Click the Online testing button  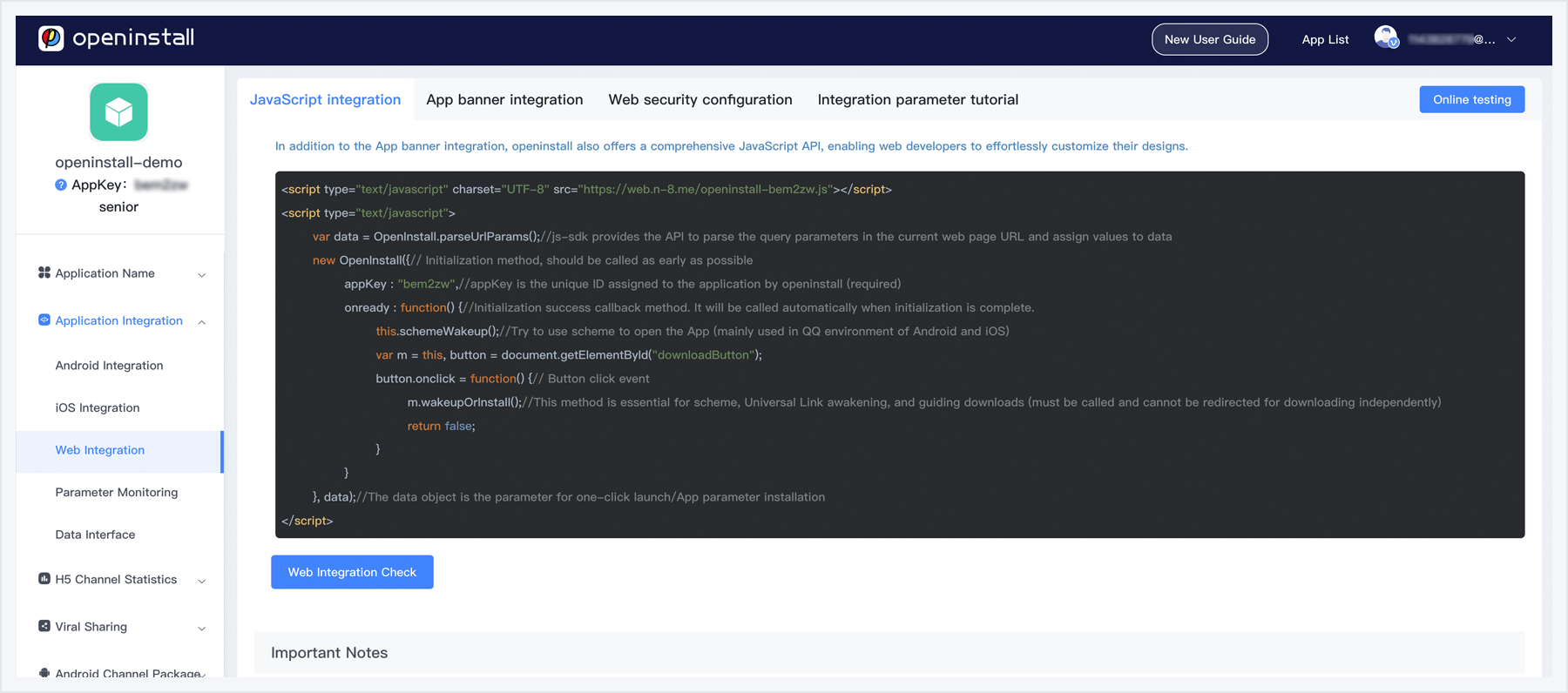pyautogui.click(x=1472, y=99)
